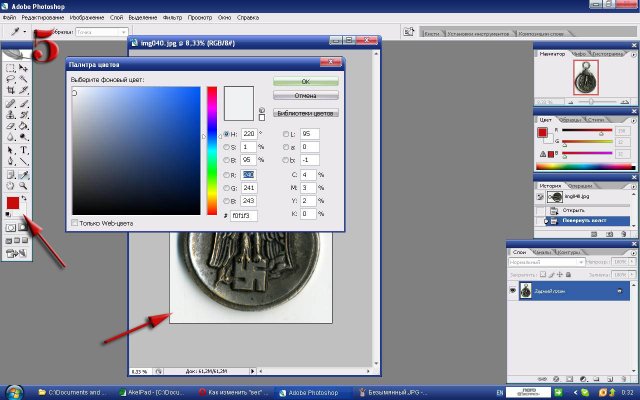Viewport: 640px width, 400px height.
Task: Enable the Только Web-цвета checkbox
Action: coord(75,223)
